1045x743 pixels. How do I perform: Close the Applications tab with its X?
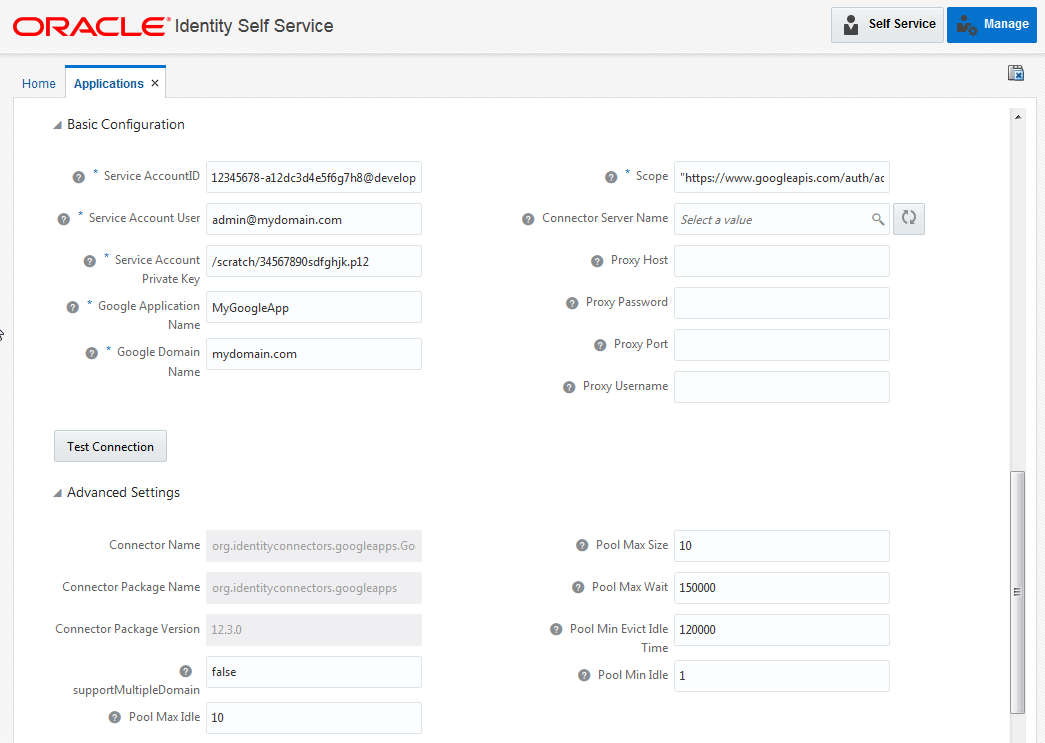(x=155, y=83)
